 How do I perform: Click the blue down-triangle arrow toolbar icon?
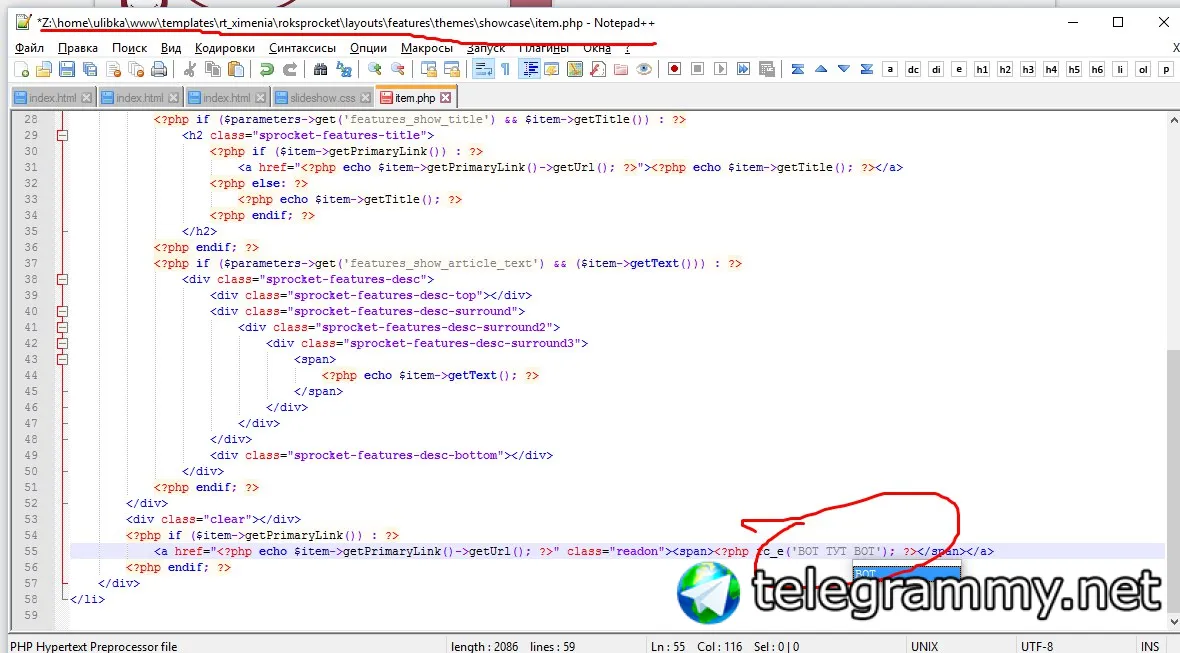click(844, 69)
